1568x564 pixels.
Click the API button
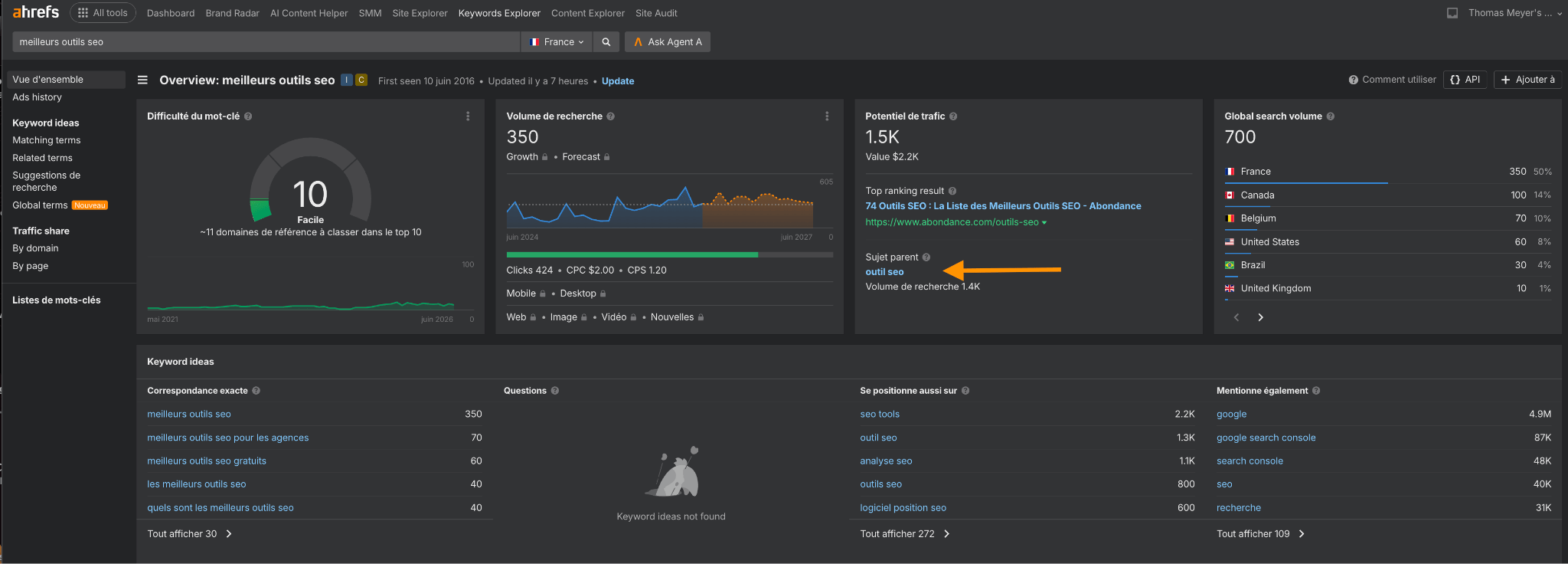[1465, 80]
